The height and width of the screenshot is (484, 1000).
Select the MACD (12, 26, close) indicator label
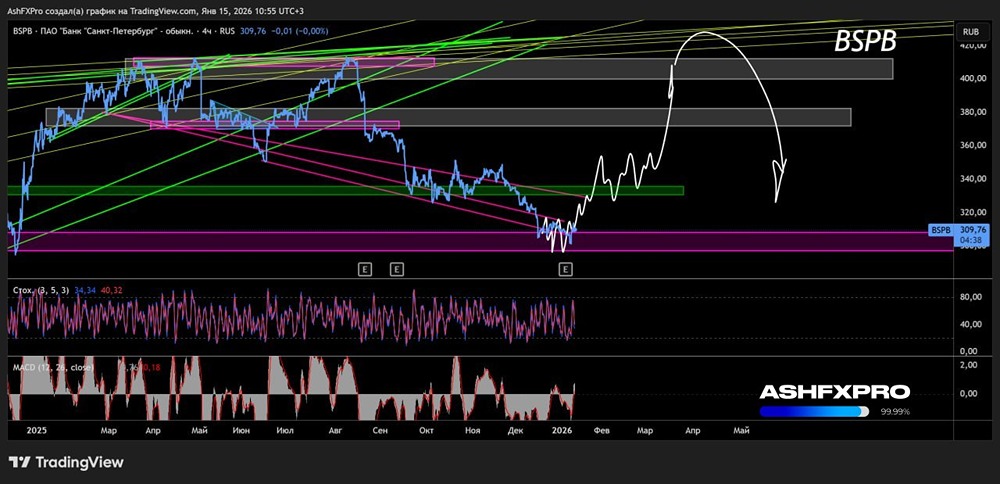pyautogui.click(x=53, y=367)
